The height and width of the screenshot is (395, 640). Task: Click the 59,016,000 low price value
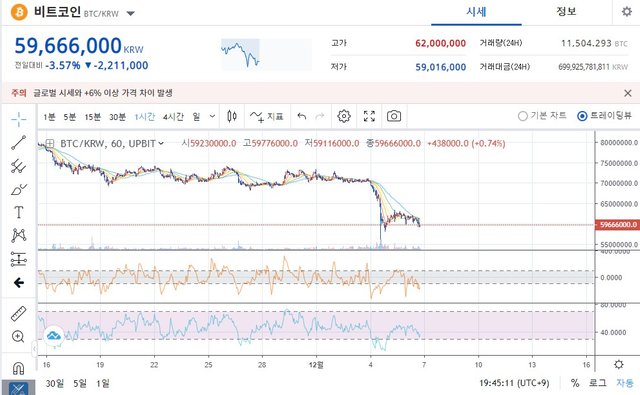(440, 67)
